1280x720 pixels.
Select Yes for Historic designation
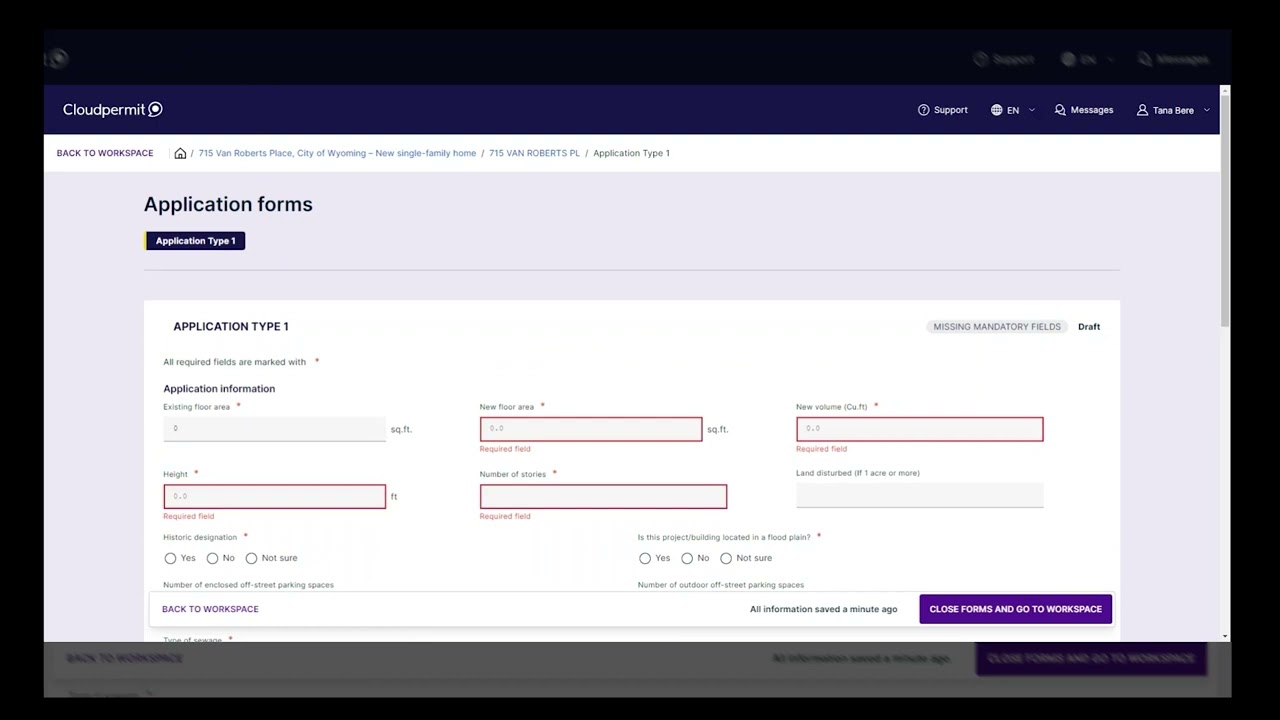tap(170, 558)
